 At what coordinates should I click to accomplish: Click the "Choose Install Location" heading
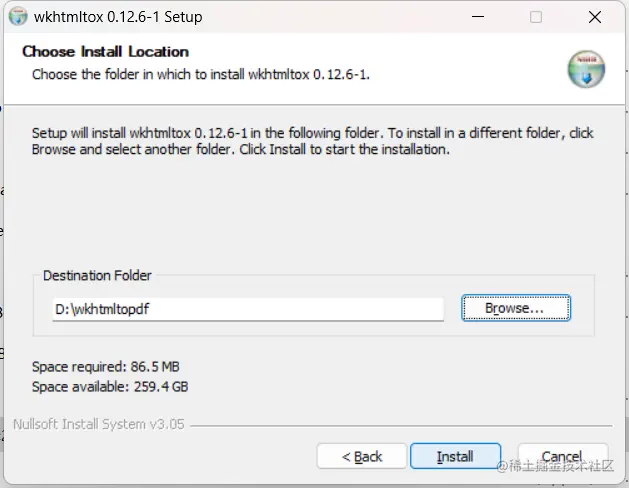[105, 51]
